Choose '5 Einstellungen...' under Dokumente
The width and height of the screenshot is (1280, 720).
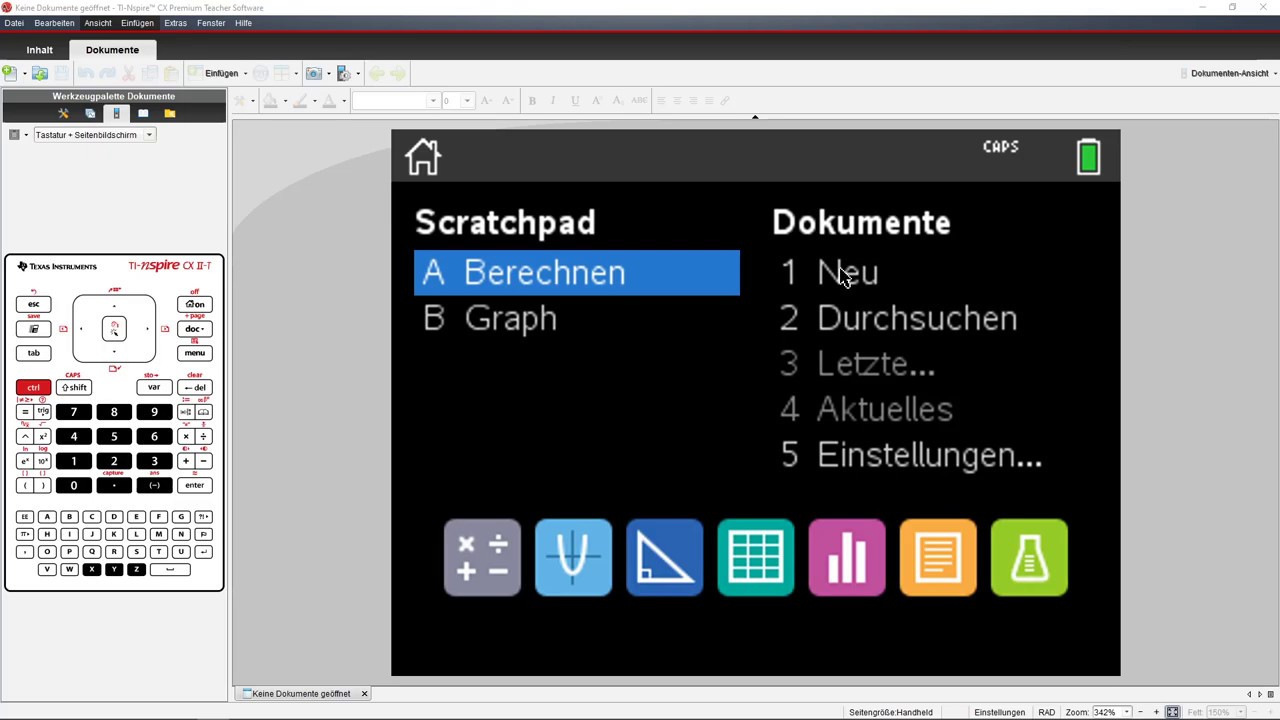pos(911,456)
